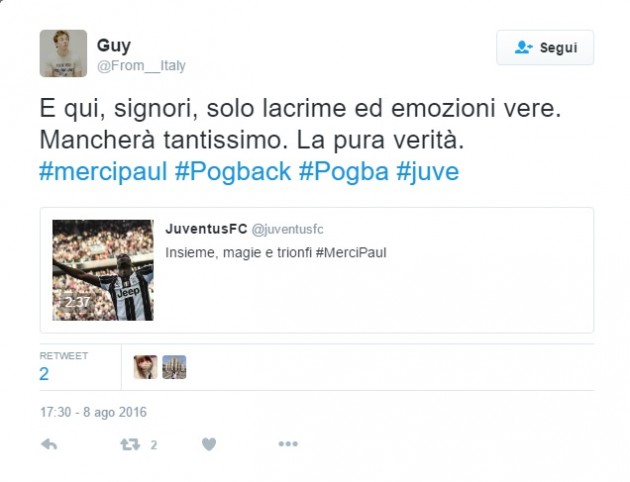Screen dimensions: 630x482
Task: Open hashtag #Pogback
Action: point(233,172)
